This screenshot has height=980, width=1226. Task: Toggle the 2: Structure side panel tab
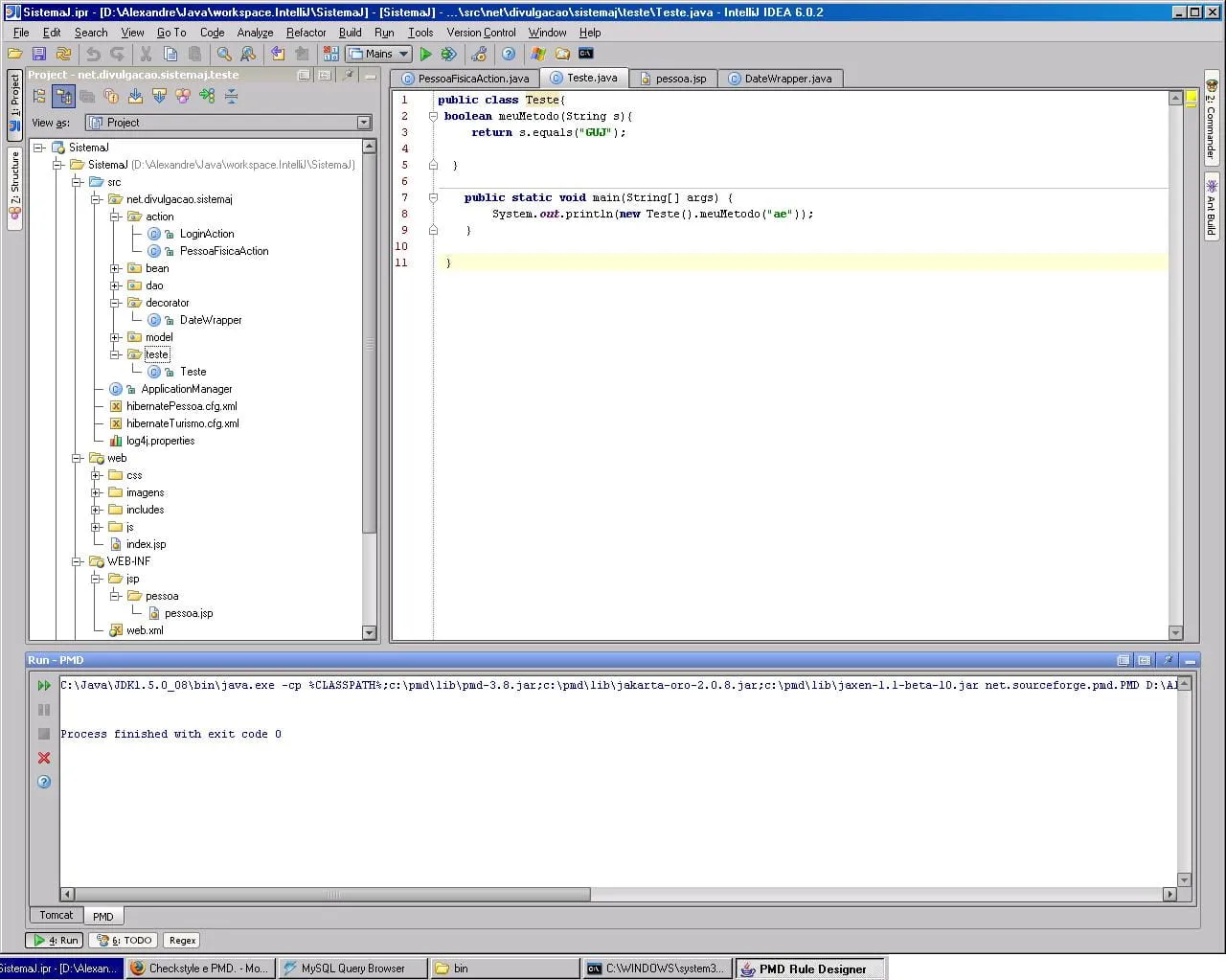[x=14, y=189]
